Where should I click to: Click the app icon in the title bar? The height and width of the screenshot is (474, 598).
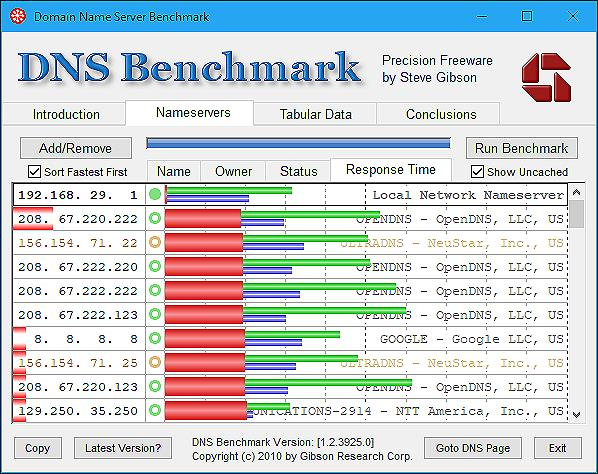(18, 16)
